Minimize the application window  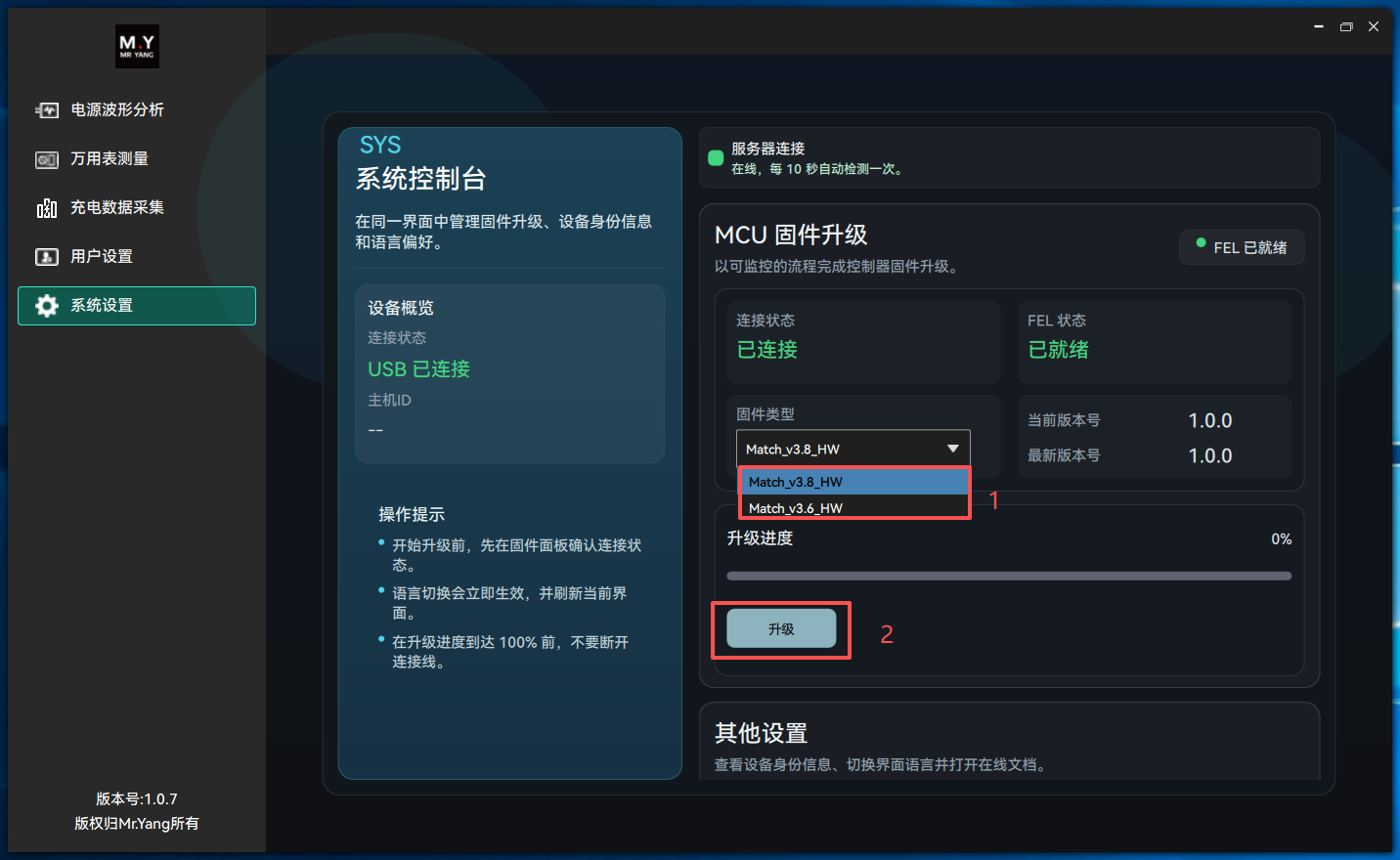coord(1319,26)
